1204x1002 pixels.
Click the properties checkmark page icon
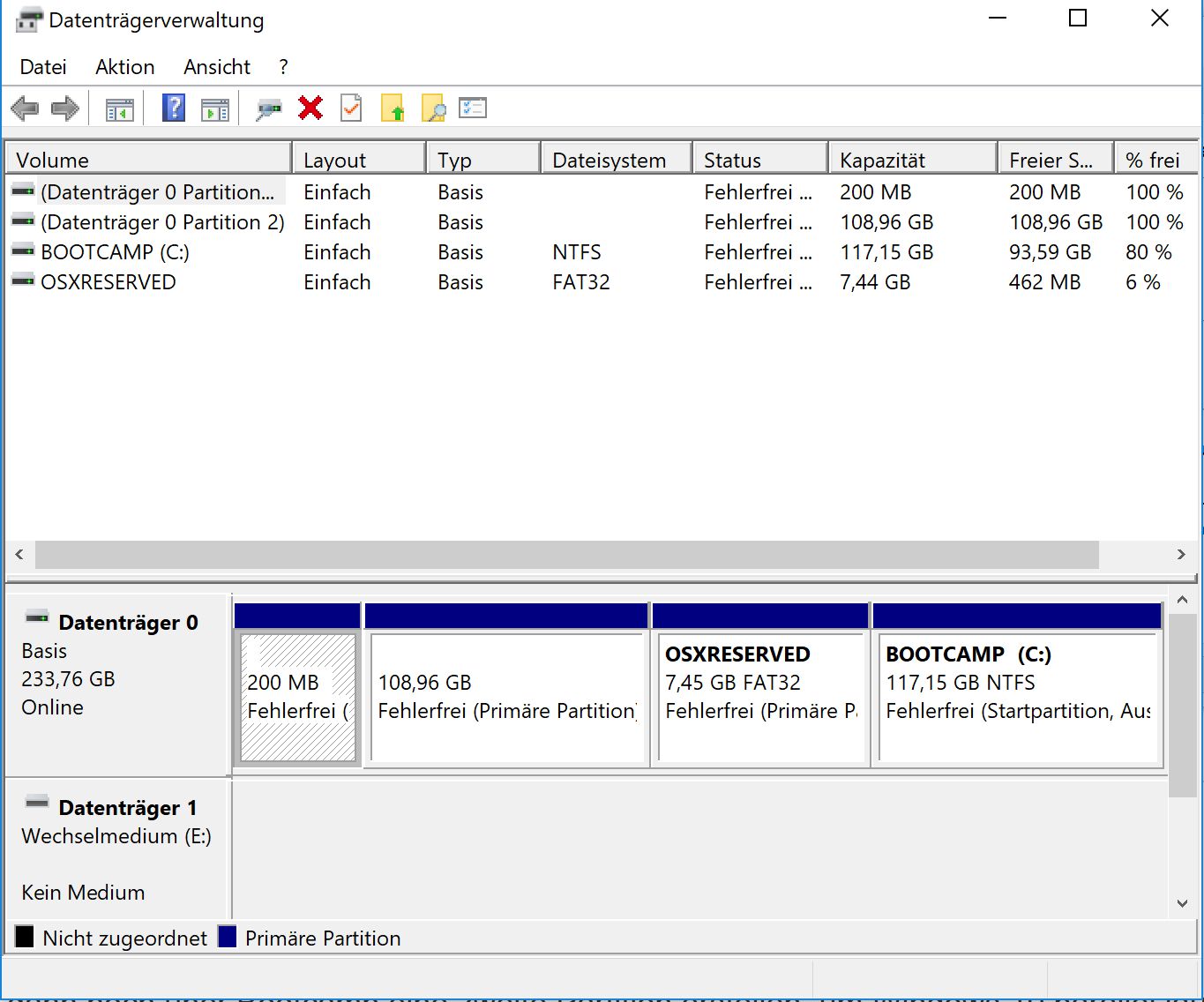point(351,108)
